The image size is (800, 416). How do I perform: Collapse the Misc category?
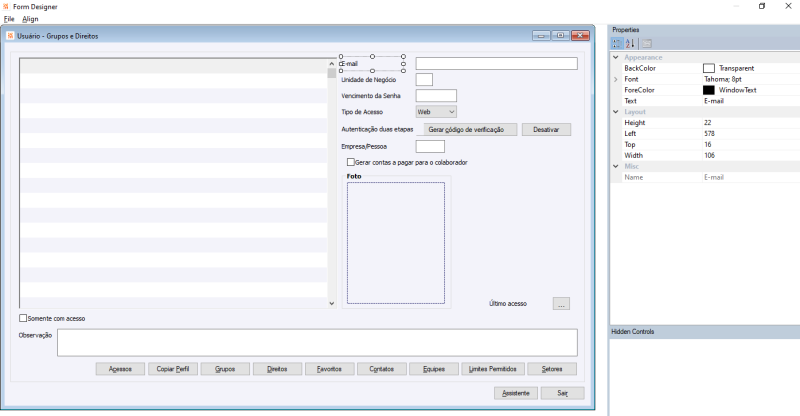[x=616, y=166]
